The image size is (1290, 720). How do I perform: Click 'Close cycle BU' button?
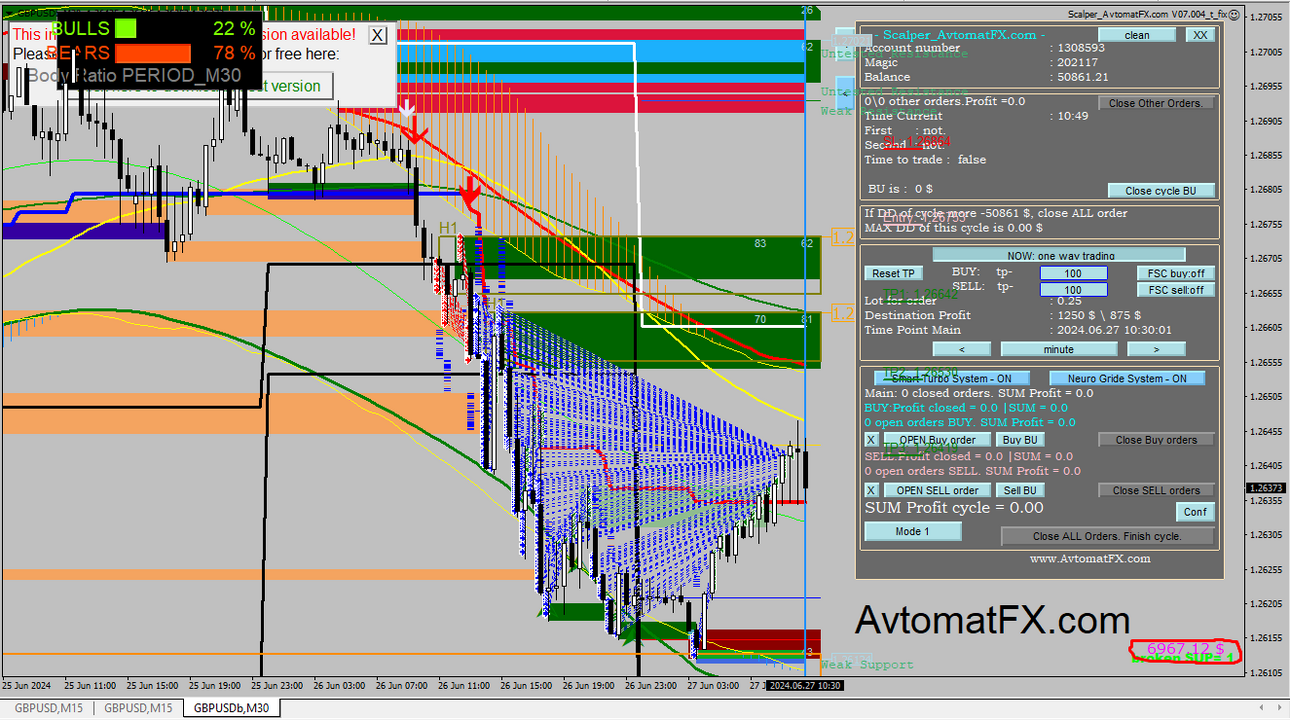pyautogui.click(x=1161, y=190)
